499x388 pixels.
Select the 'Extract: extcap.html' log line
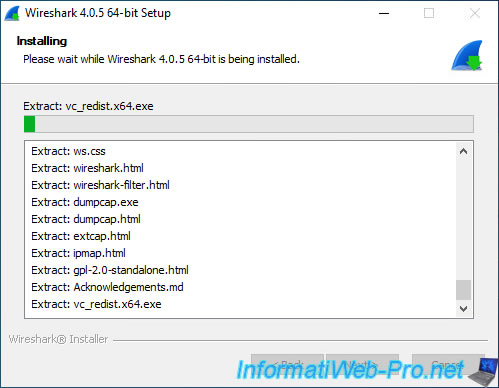pyautogui.click(x=81, y=236)
